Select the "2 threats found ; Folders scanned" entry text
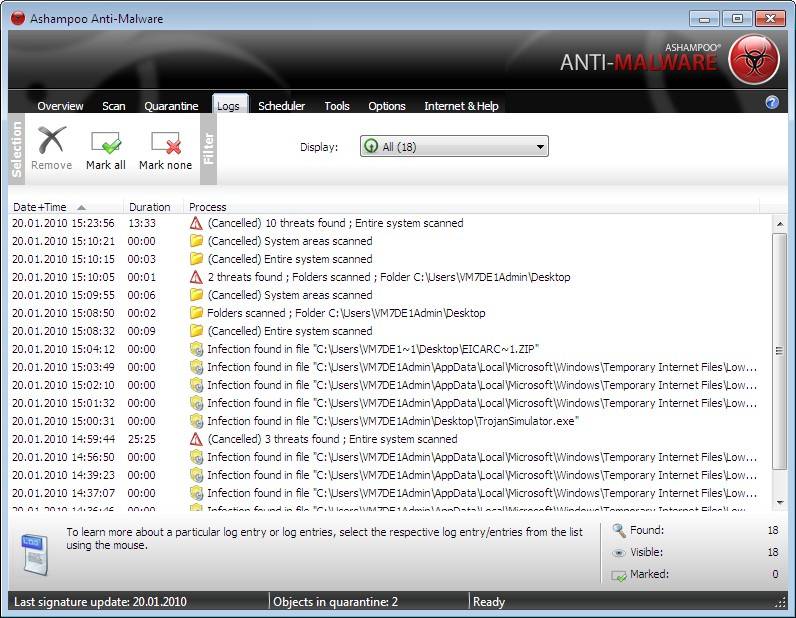Image resolution: width=796 pixels, height=618 pixels. [388, 277]
